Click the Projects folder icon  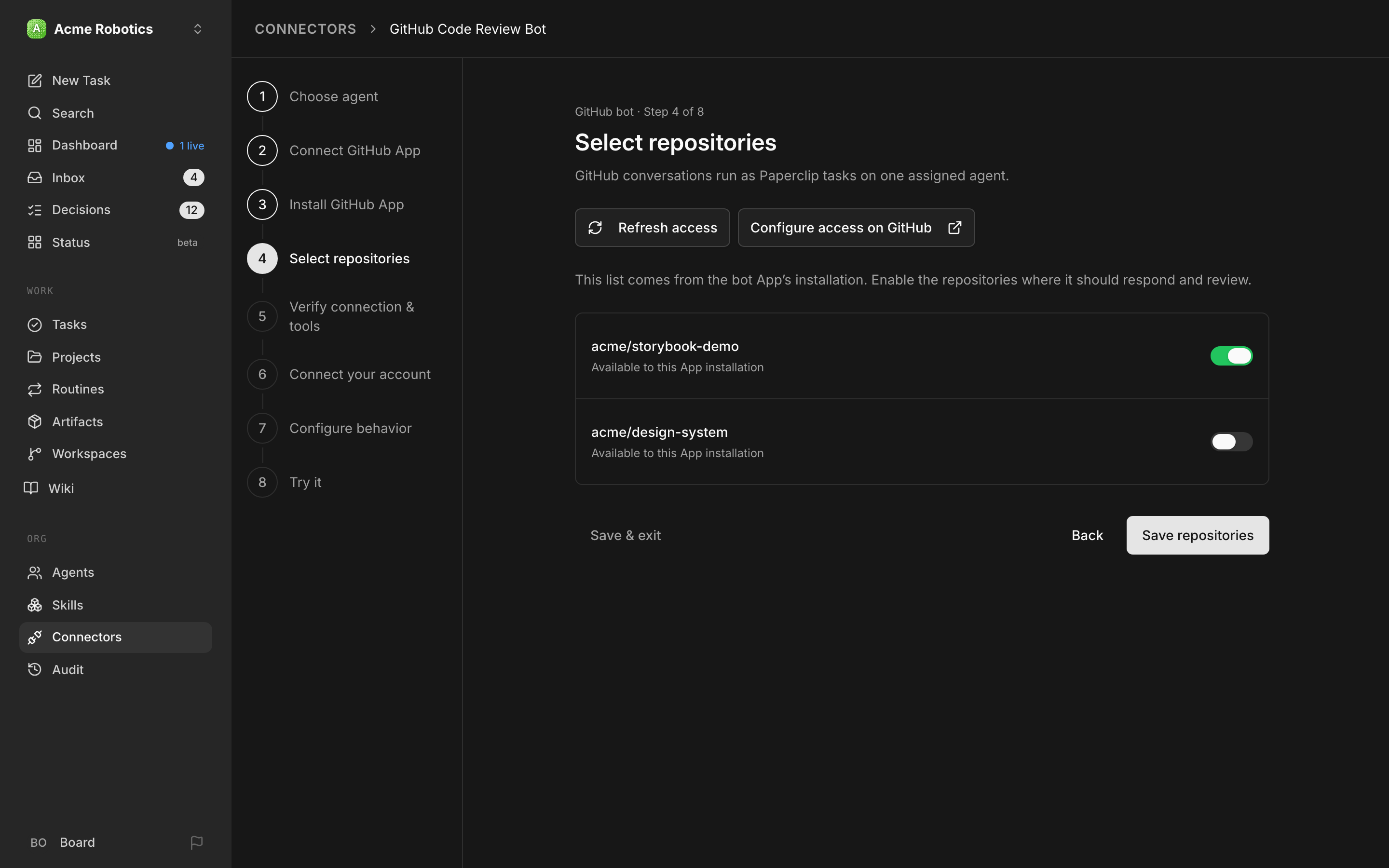(x=34, y=357)
